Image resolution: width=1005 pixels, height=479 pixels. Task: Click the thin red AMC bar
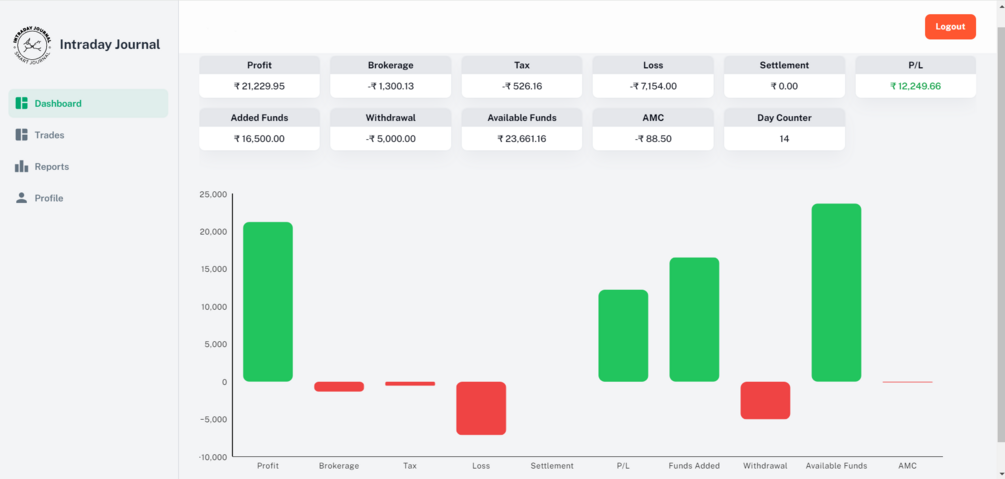(x=908, y=382)
